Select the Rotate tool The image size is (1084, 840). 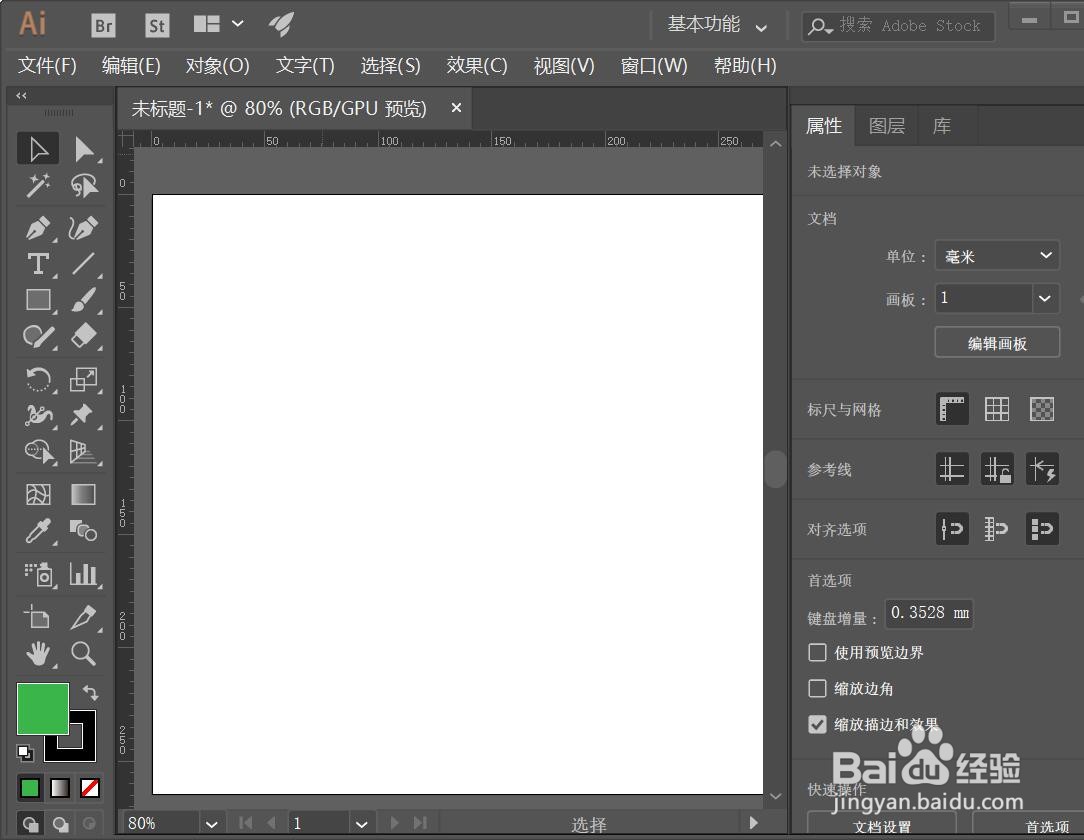[38, 379]
